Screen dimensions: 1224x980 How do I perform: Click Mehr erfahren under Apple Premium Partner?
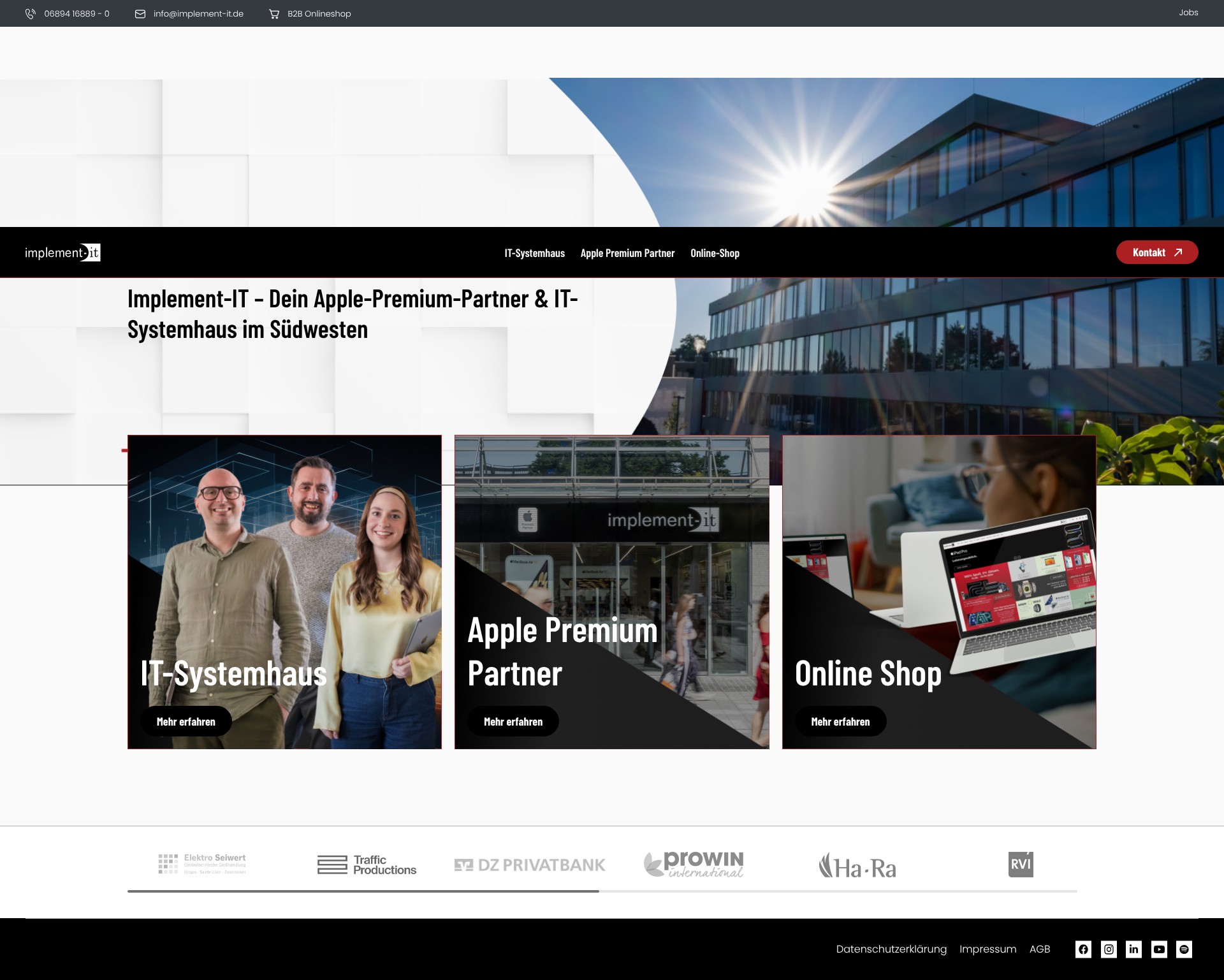click(513, 722)
